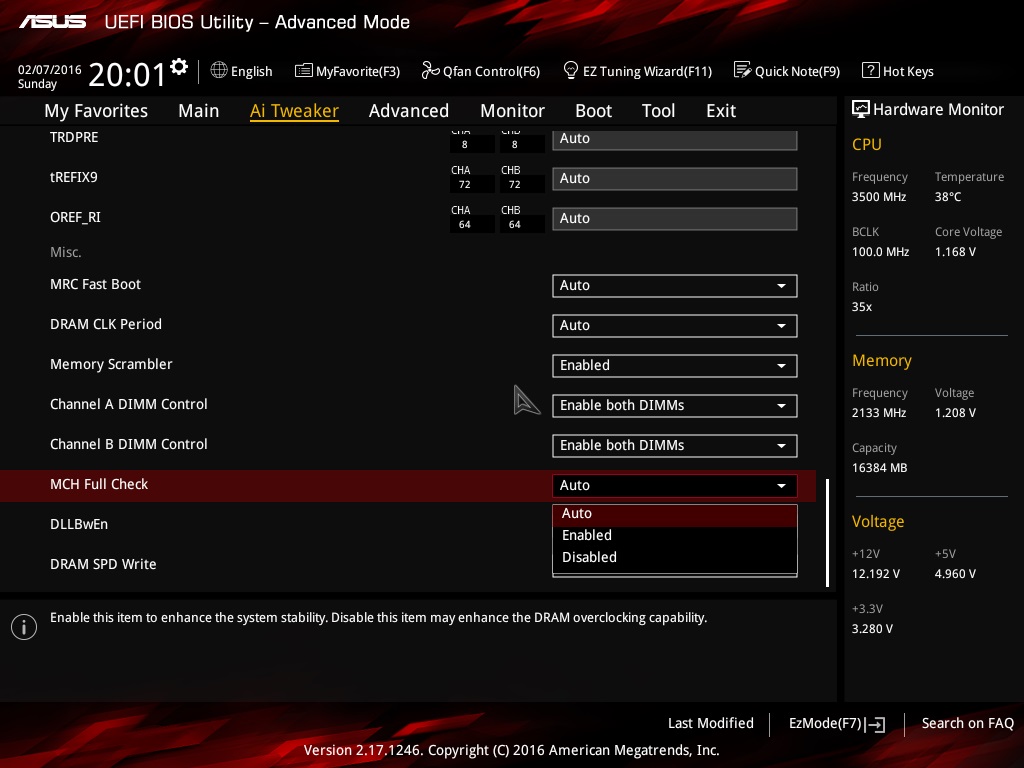Open the My Favorites tab
Image resolution: width=1024 pixels, height=768 pixels.
coord(96,111)
